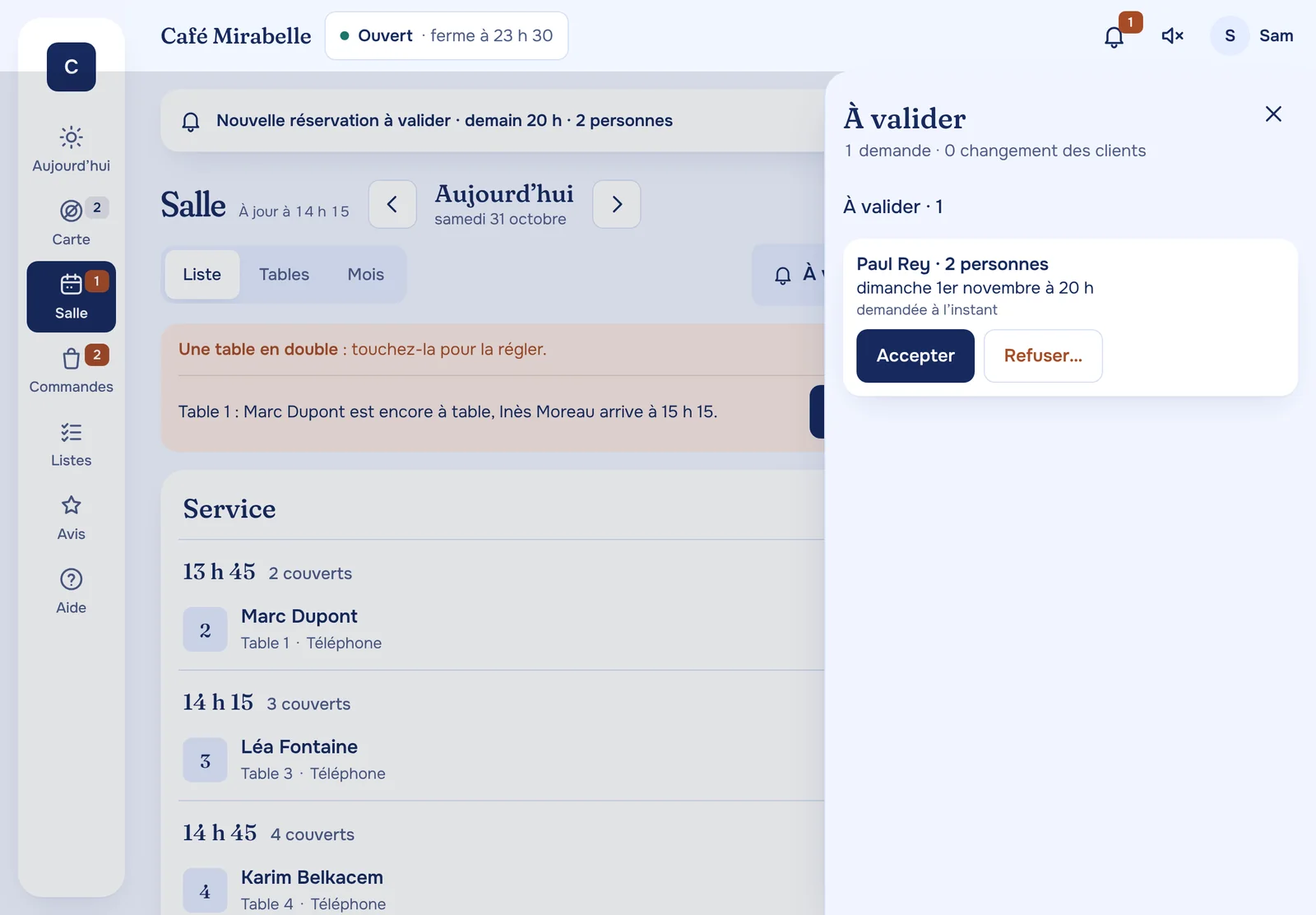Viewport: 1316px width, 915px height.
Task: Switch to the Tables view tab
Action: click(x=284, y=275)
